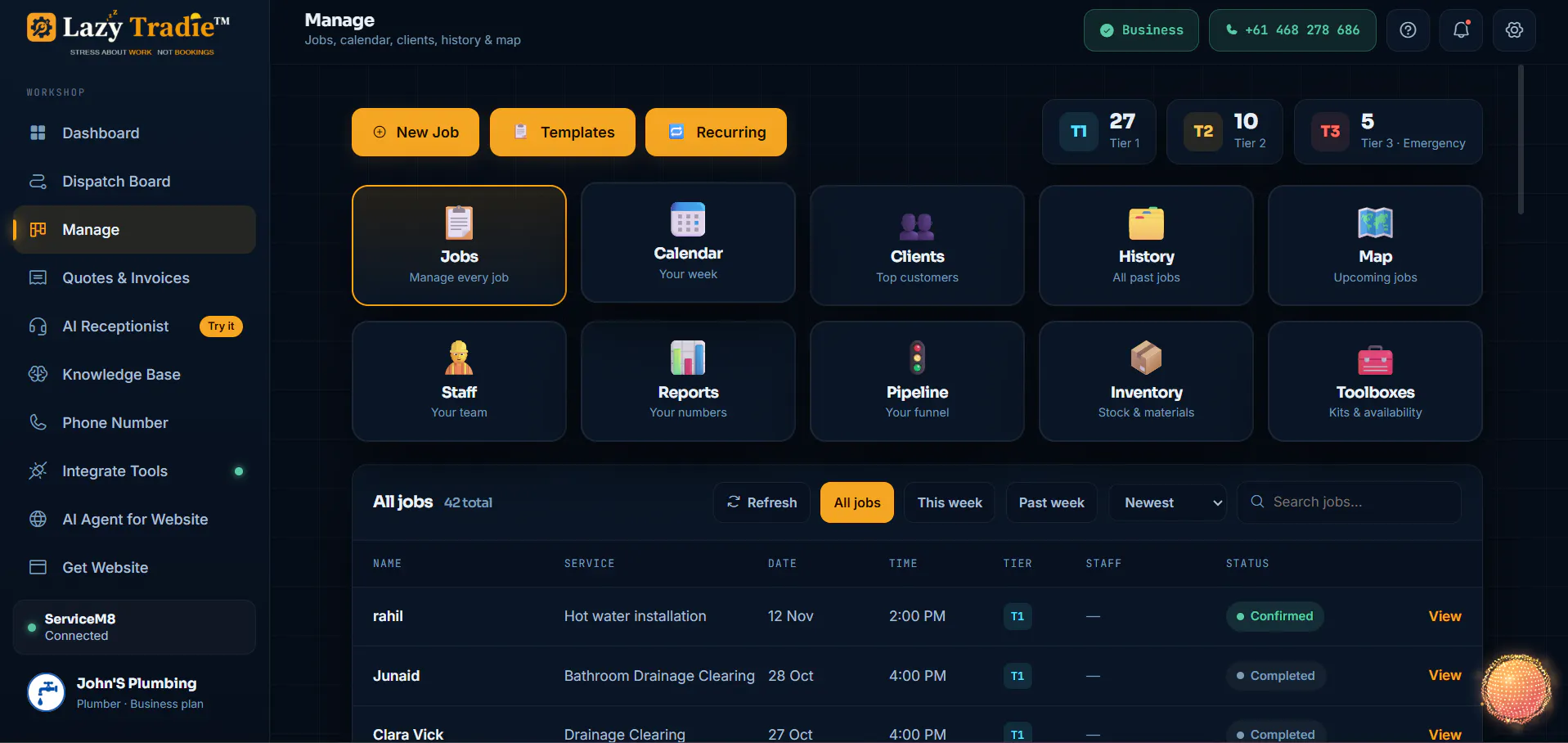This screenshot has height=743, width=1568.
Task: Click the glowing orb assistant icon
Action: click(x=1516, y=689)
